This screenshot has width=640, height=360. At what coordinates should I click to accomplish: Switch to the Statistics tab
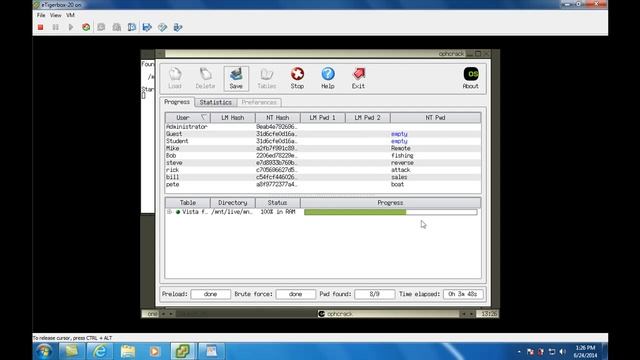point(216,102)
